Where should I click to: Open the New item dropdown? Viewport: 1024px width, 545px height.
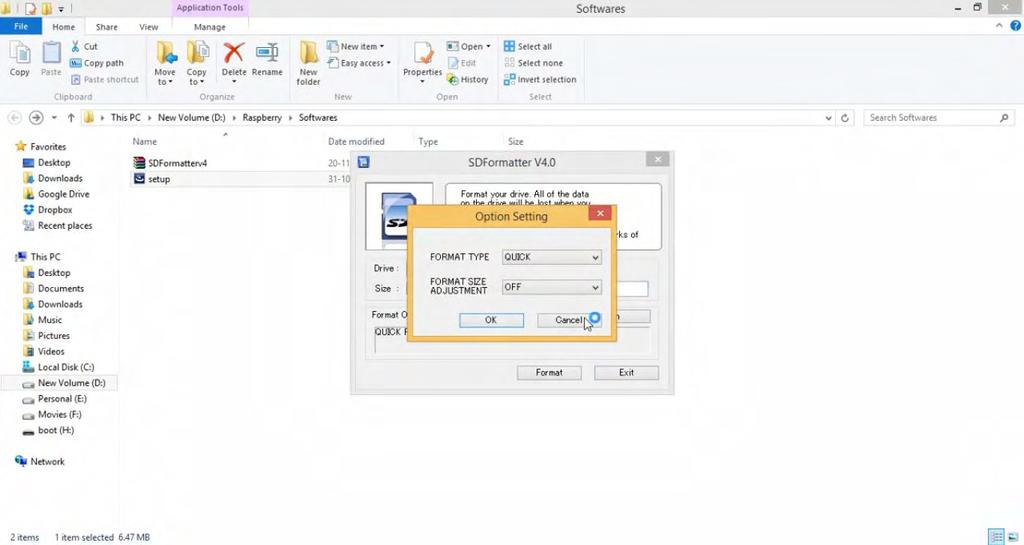tap(356, 46)
